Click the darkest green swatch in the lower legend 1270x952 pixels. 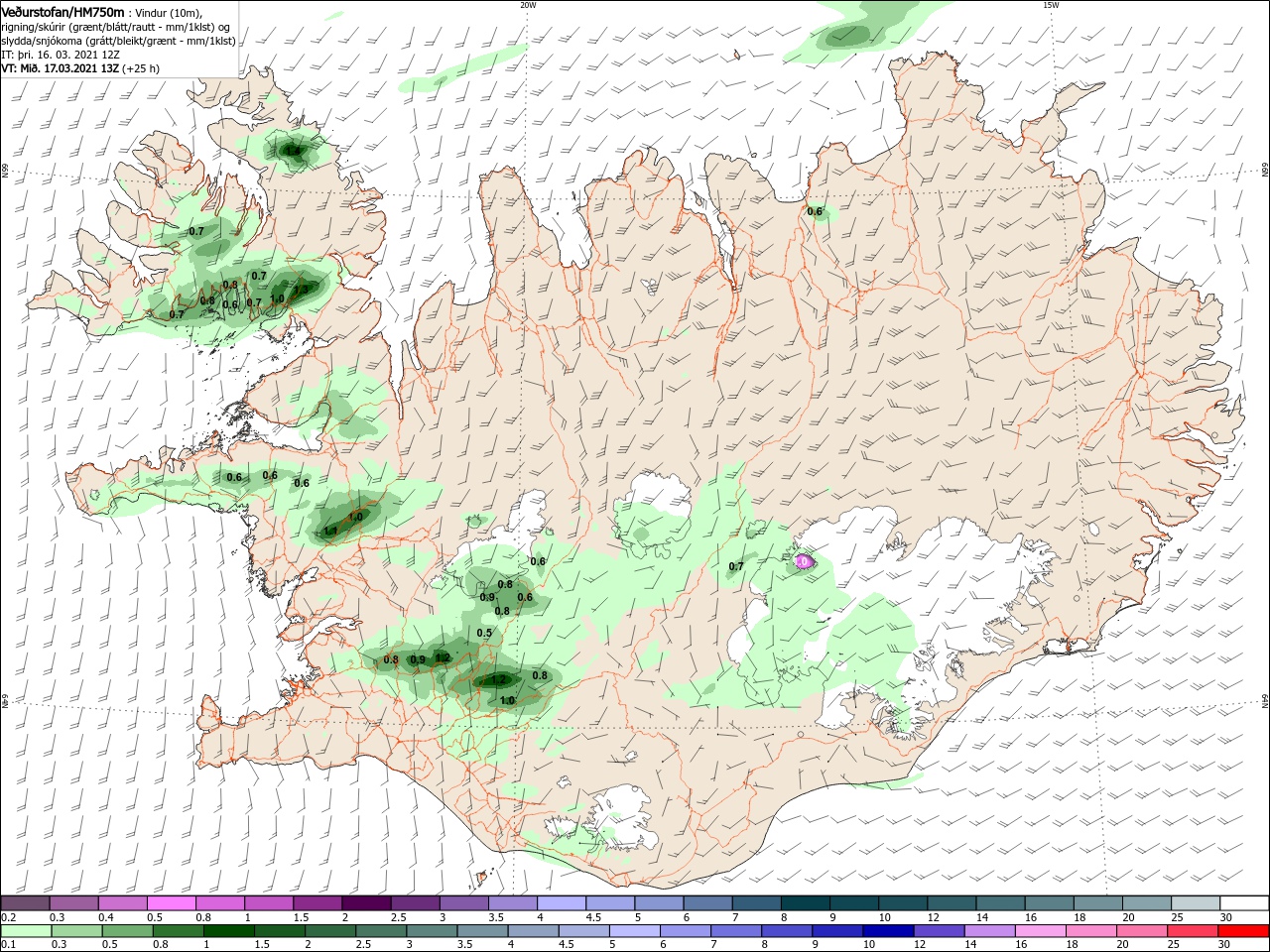229,932
